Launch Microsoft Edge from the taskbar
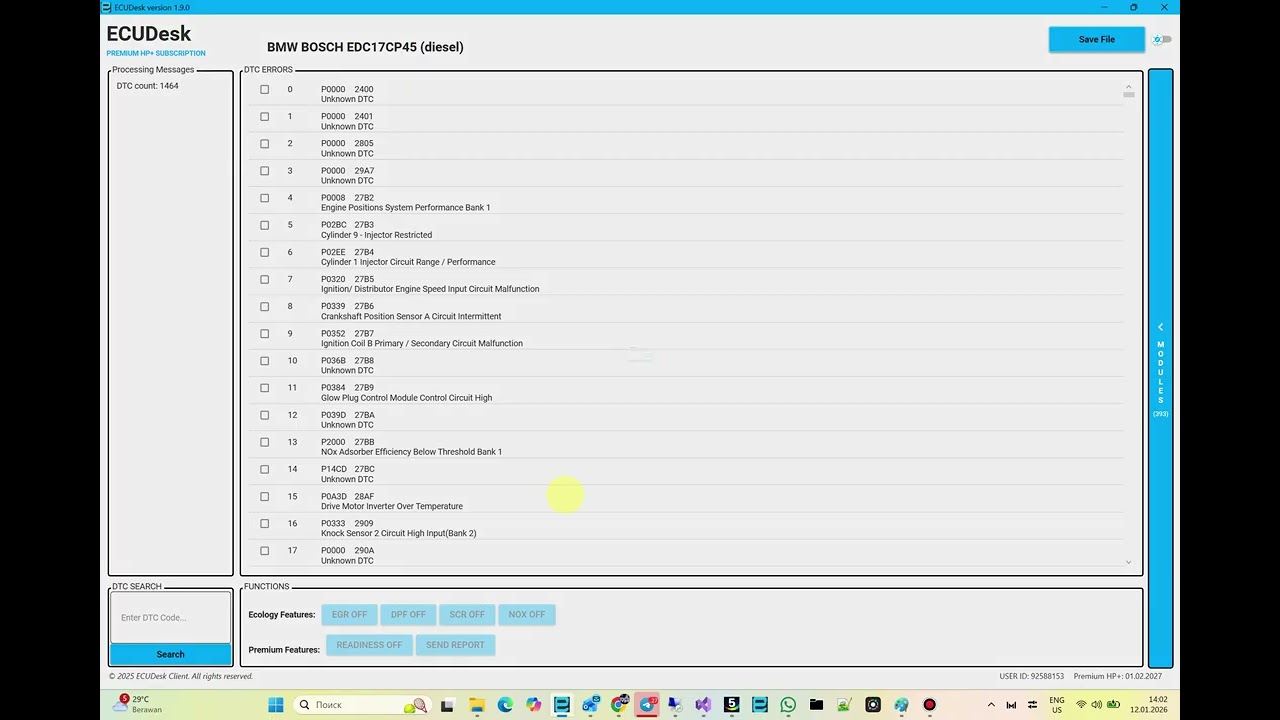Viewport: 1280px width, 720px height. pyautogui.click(x=505, y=705)
